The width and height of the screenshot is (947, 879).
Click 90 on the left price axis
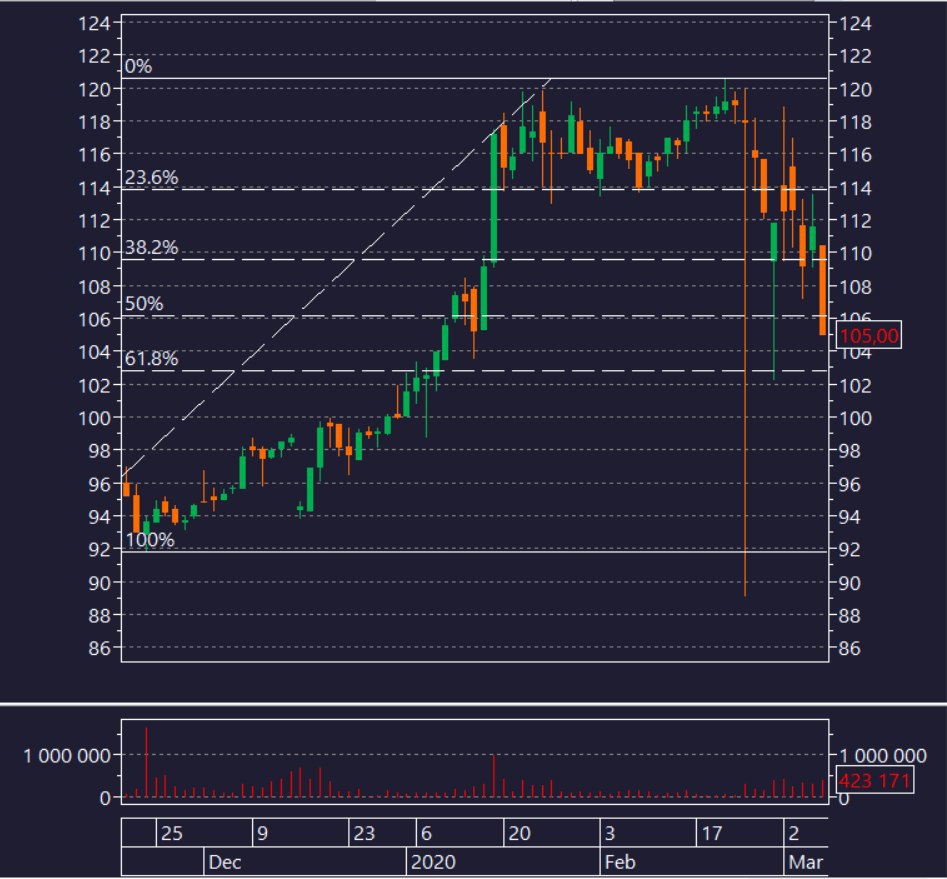tap(100, 583)
